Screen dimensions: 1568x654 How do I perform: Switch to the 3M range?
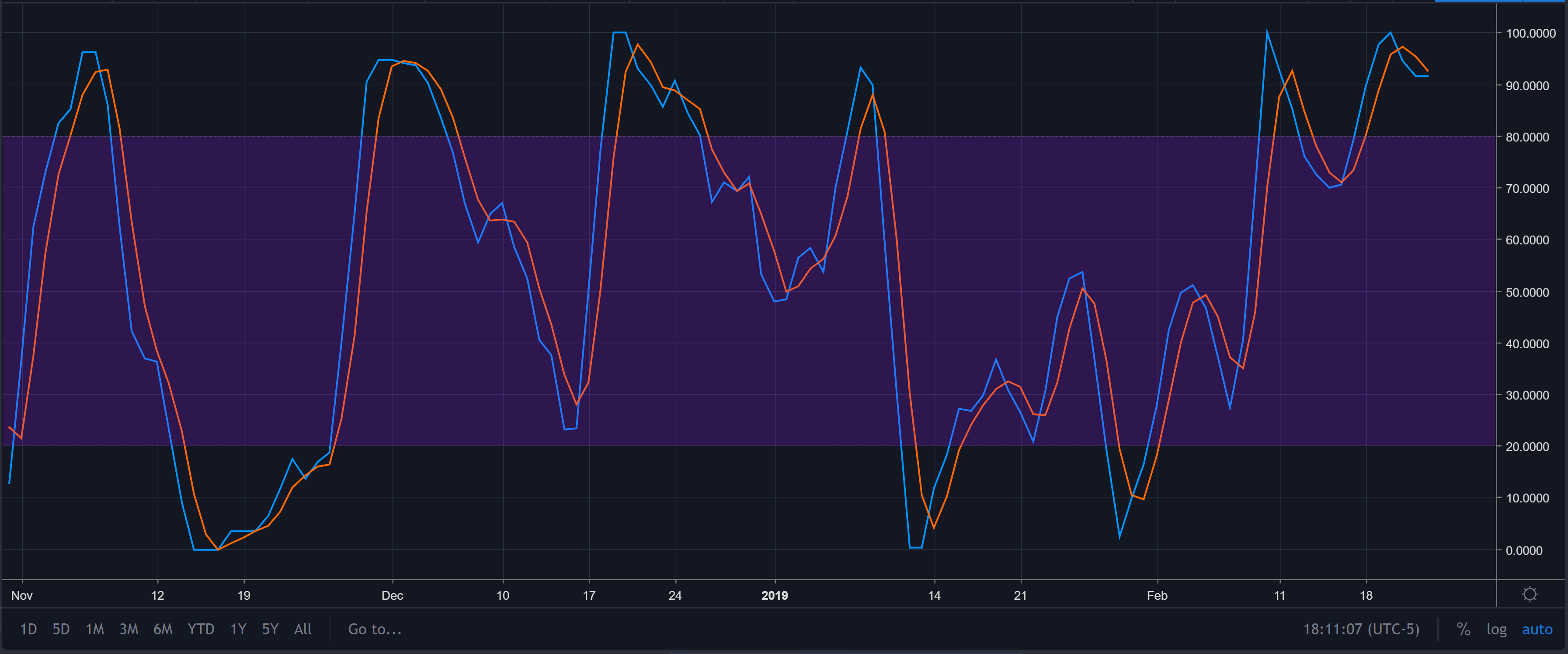(129, 630)
